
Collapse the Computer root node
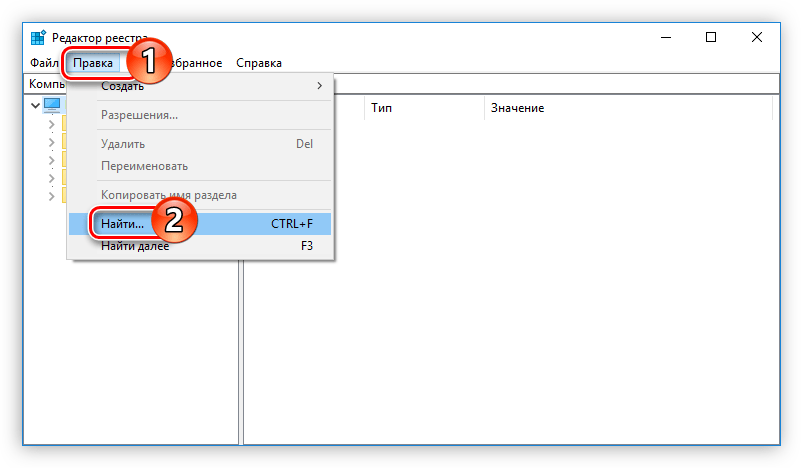click(x=36, y=105)
